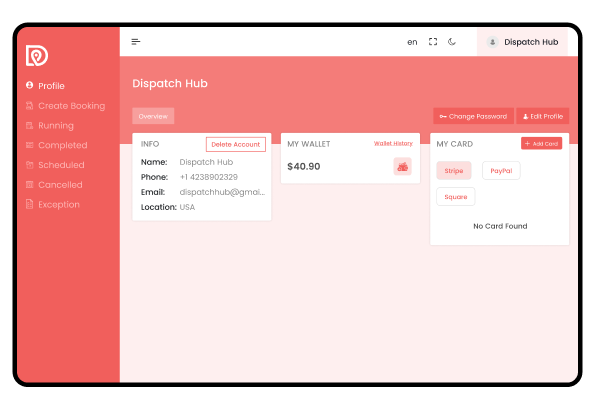Click the add money wallet icon
Image resolution: width=594 pixels, height=410 pixels.
click(x=402, y=166)
